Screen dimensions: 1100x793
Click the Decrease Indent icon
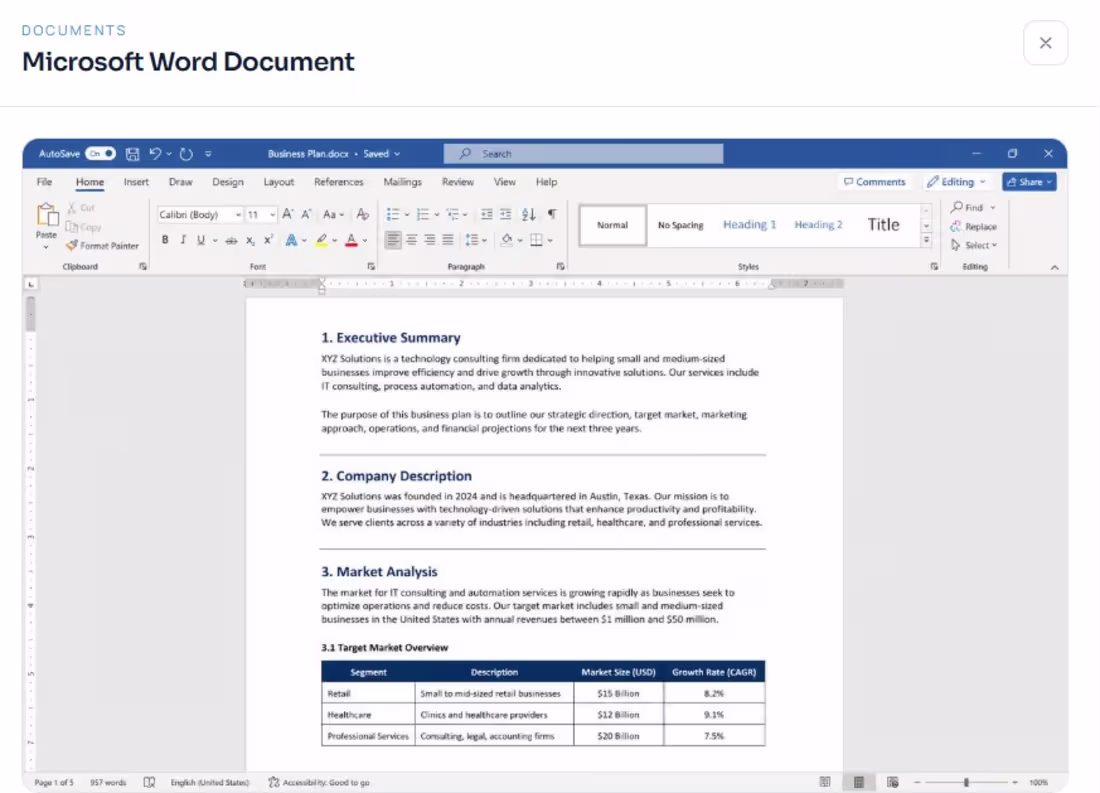point(486,214)
